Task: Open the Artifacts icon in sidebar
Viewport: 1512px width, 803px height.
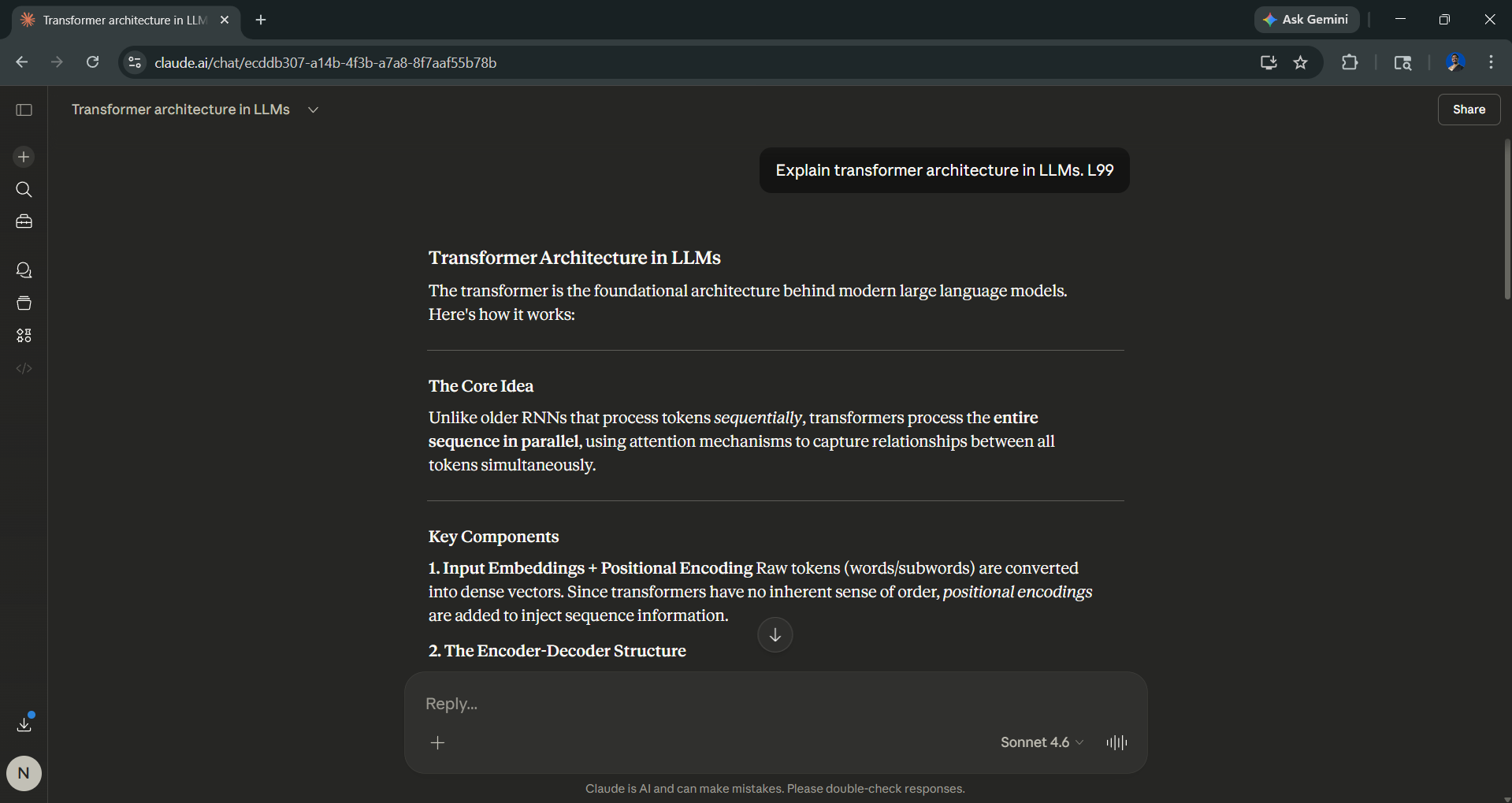Action: [x=24, y=336]
